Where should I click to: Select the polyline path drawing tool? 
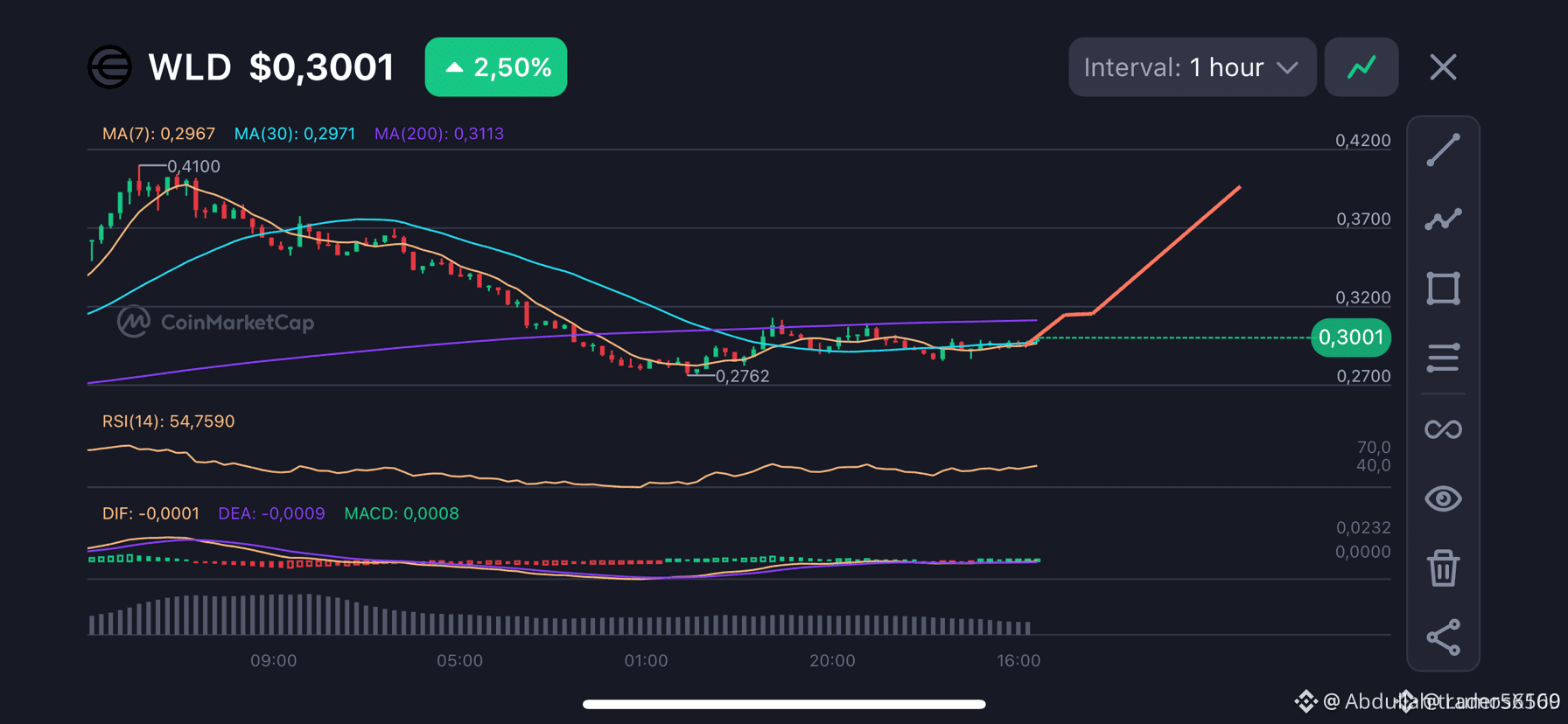point(1443,219)
